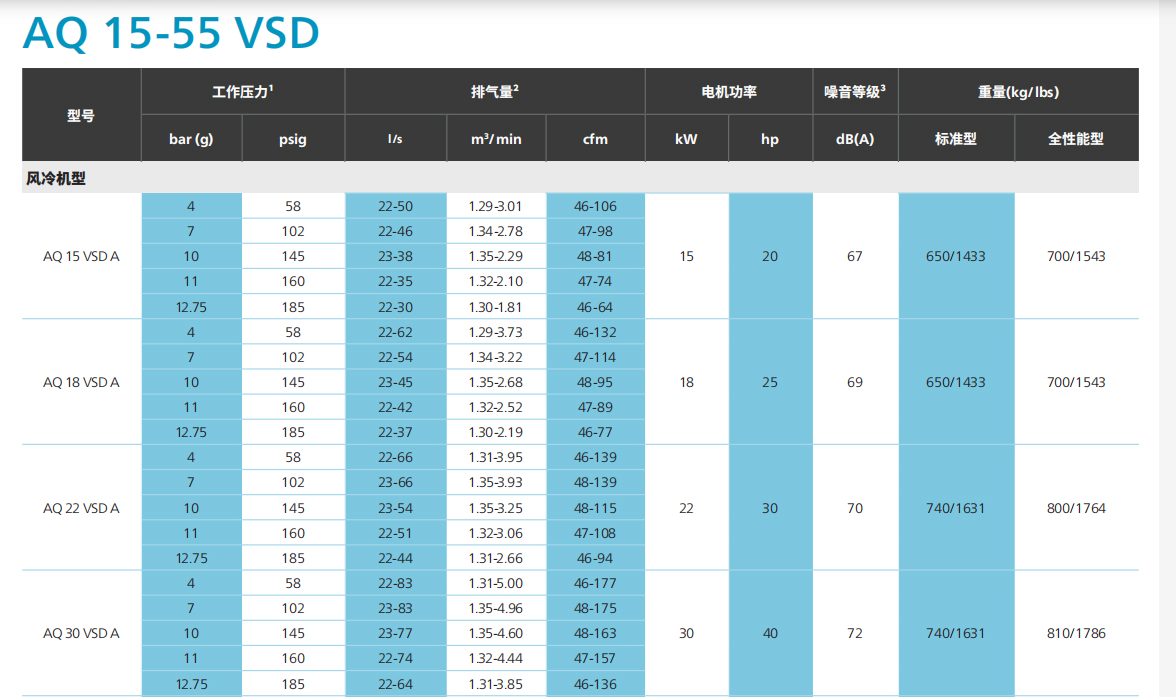Select the m³/min value "1.30-2.19"
The height and width of the screenshot is (697, 1176).
coord(496,433)
